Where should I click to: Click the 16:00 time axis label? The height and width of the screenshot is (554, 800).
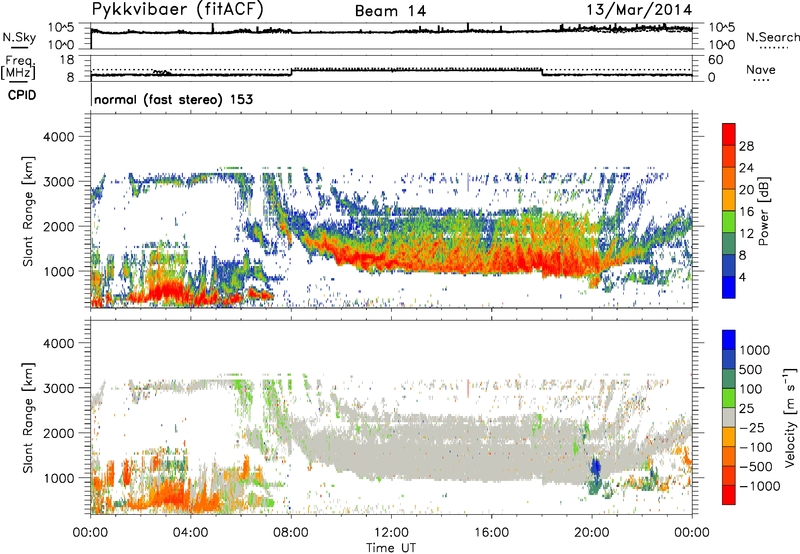[491, 532]
